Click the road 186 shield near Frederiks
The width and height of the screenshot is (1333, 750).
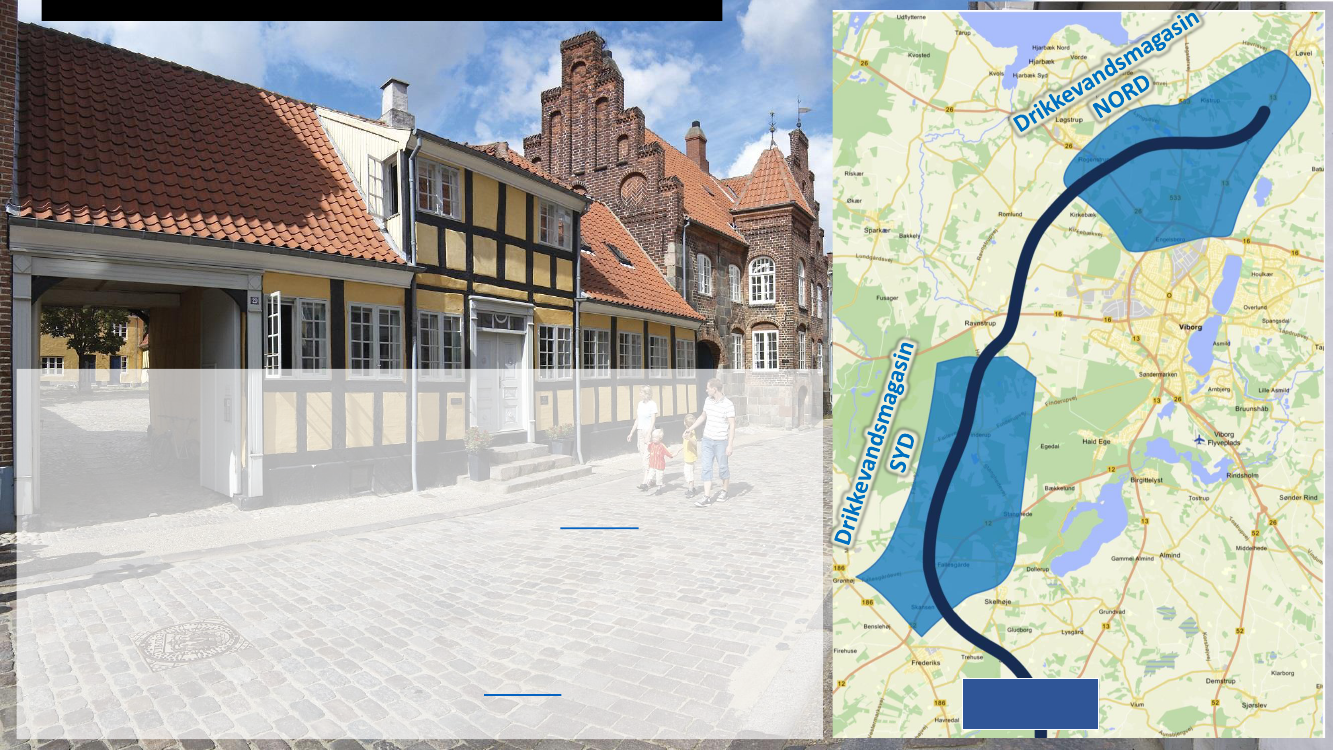click(867, 603)
